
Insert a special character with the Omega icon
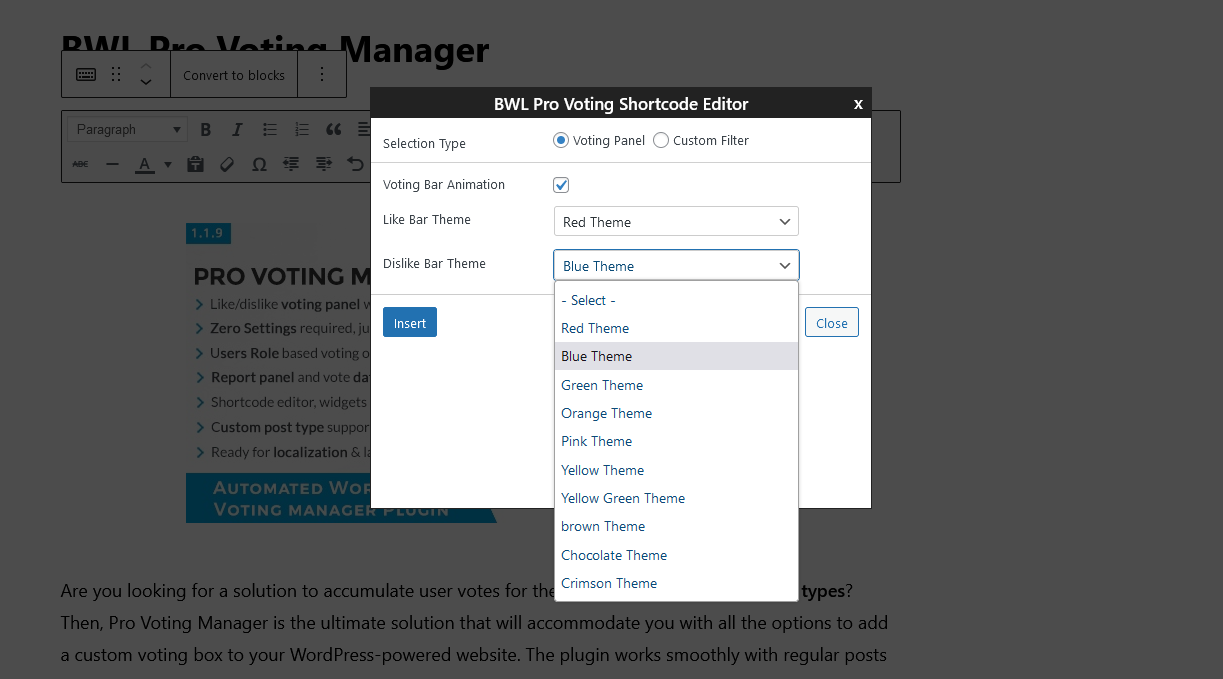point(259,164)
